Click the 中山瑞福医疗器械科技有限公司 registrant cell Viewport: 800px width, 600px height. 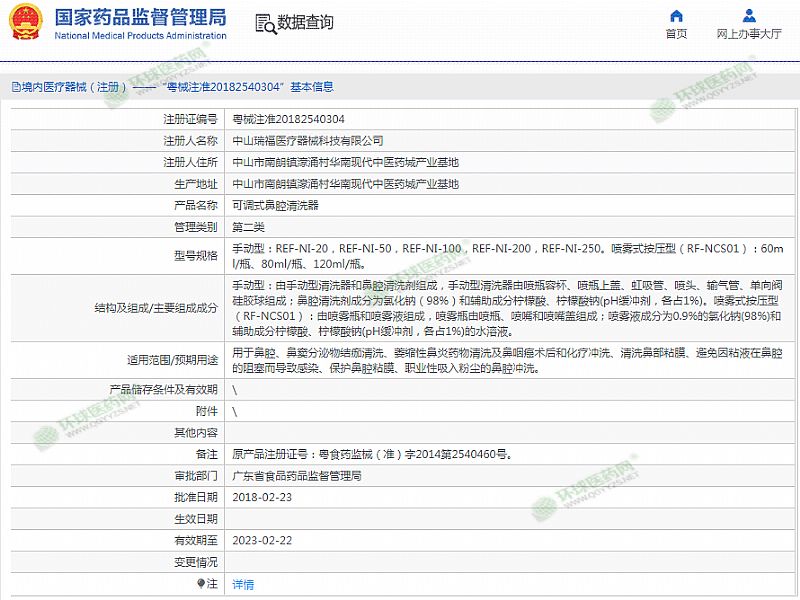point(307,141)
